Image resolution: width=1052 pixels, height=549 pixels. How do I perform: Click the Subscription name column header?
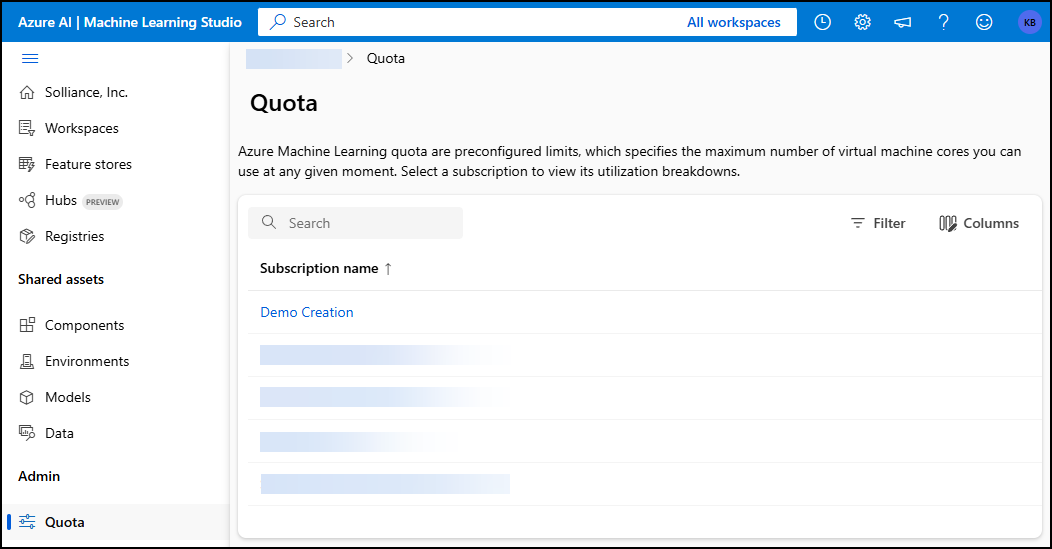[319, 268]
